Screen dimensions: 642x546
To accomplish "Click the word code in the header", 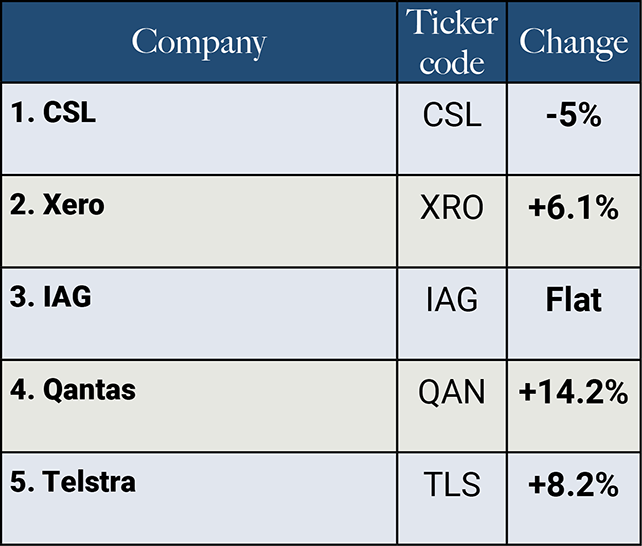I will (452, 62).
